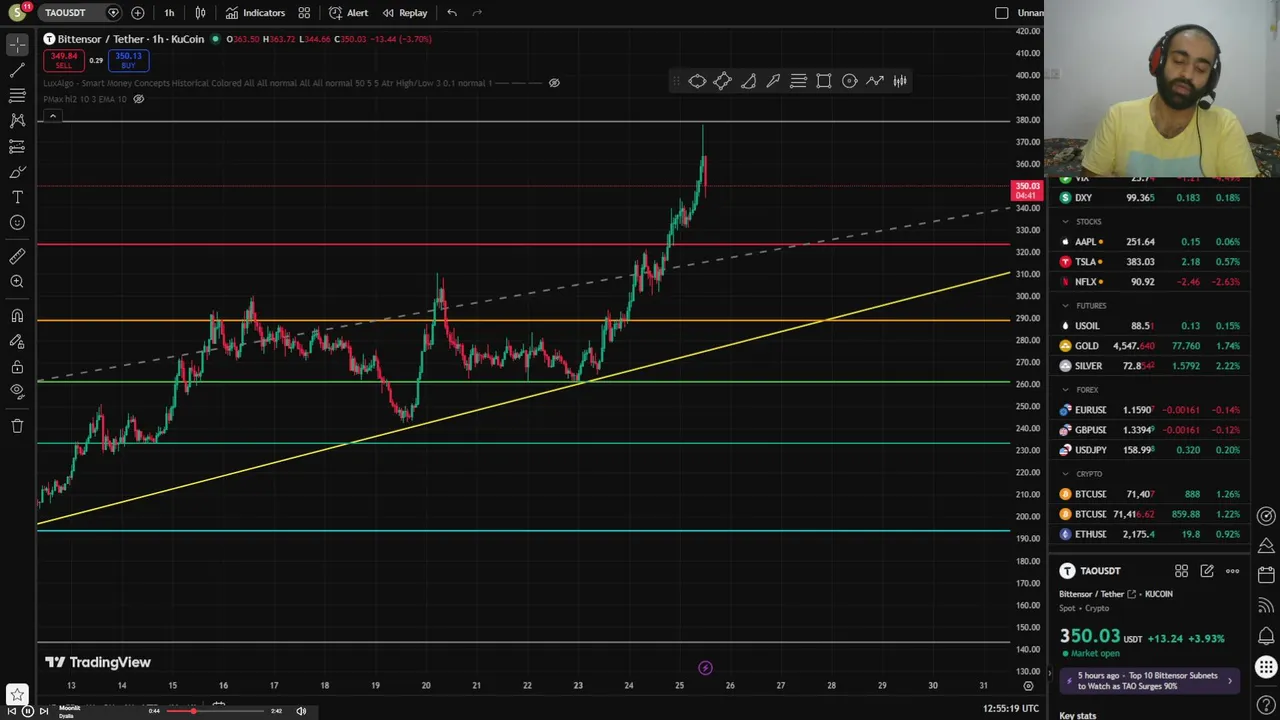Click the compare or add symbol plus

[137, 13]
